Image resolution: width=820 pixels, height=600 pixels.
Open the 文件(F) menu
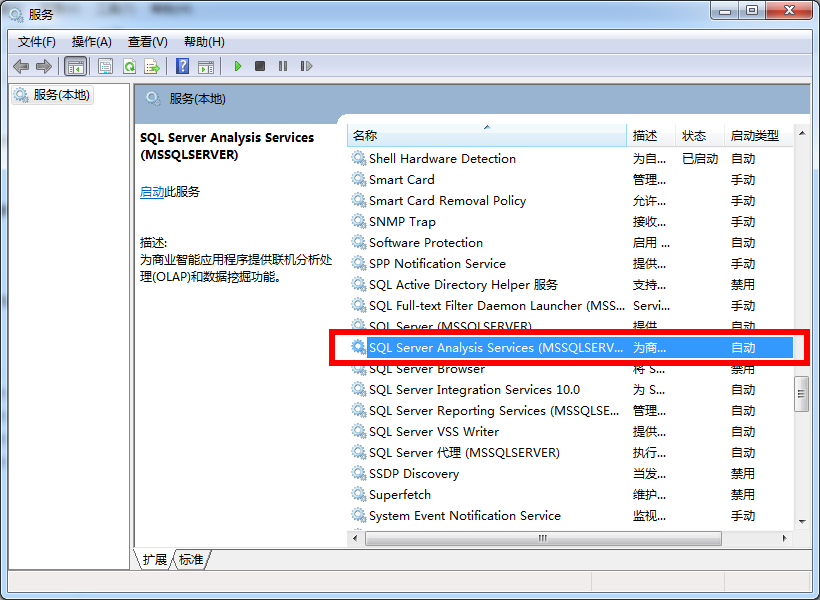pyautogui.click(x=37, y=42)
